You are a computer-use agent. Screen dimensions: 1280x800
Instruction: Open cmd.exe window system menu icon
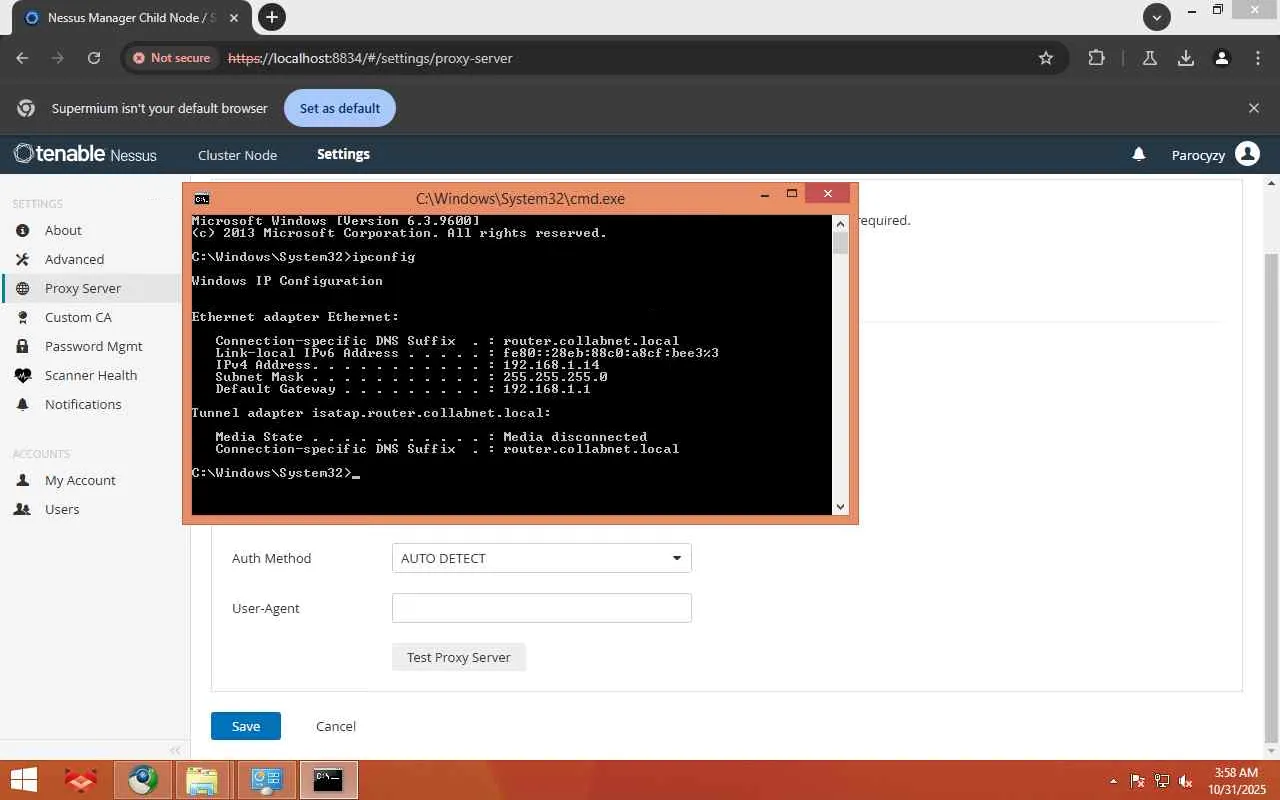click(x=202, y=198)
